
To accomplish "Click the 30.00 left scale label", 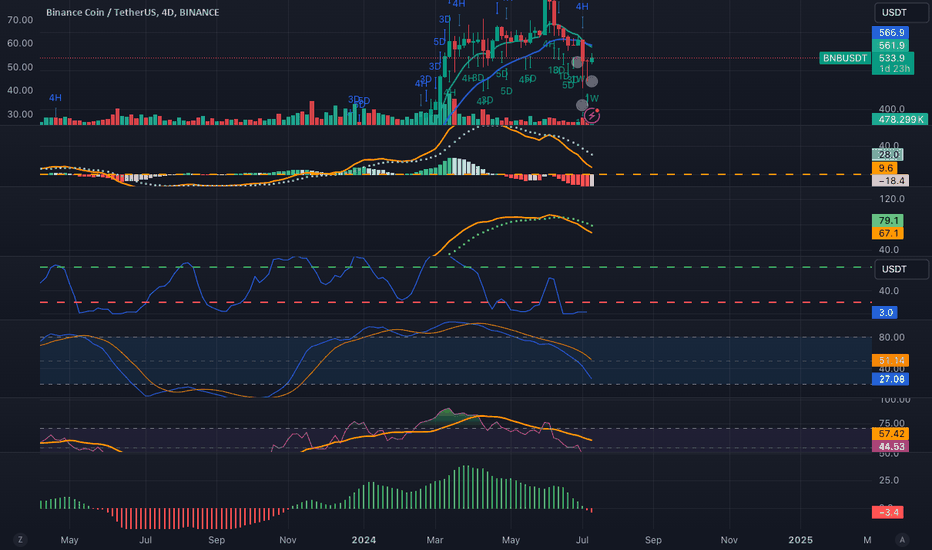I will click(20, 114).
